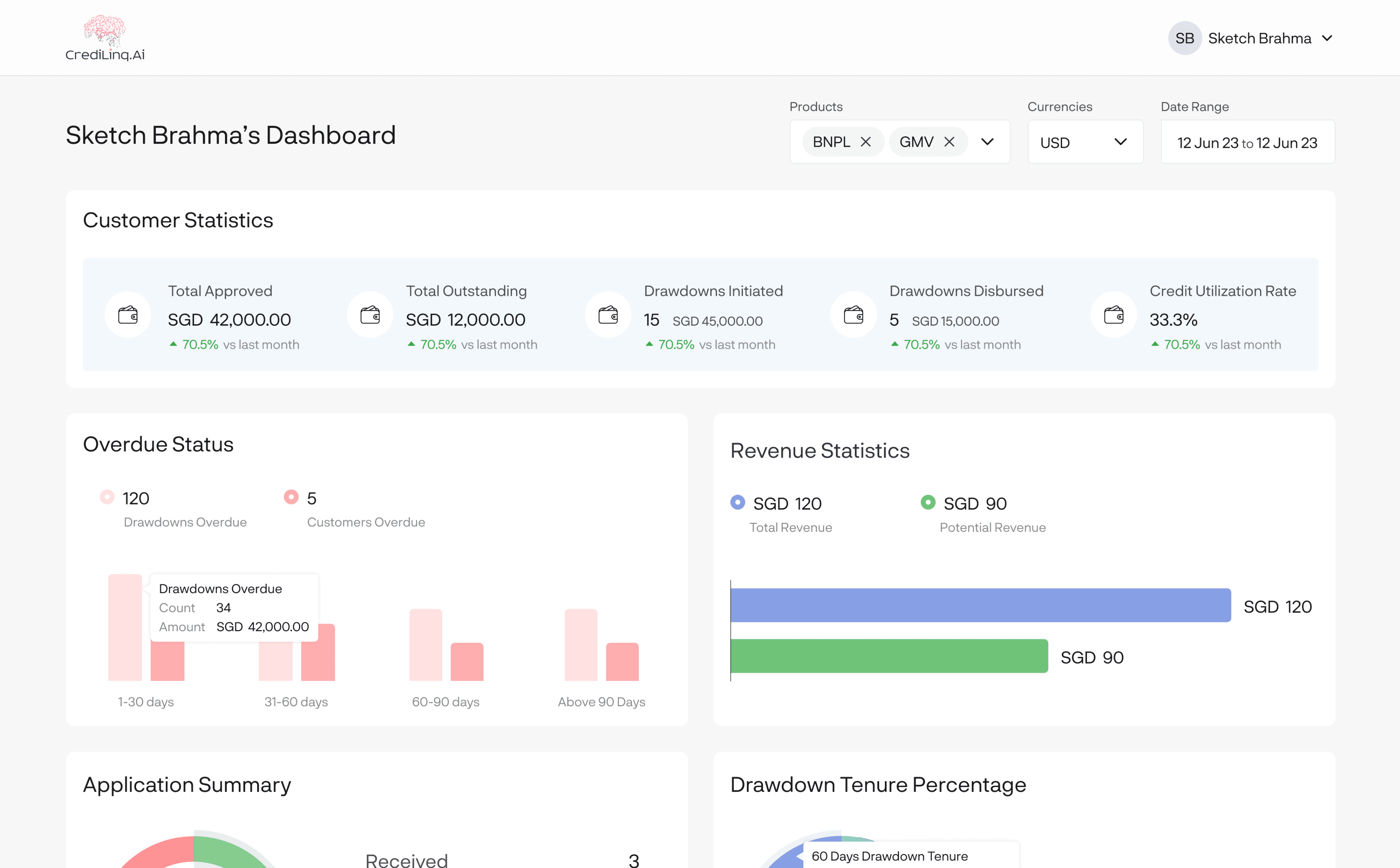Click the light pink Above 90 Days bar
The image size is (1400, 868).
(581, 645)
